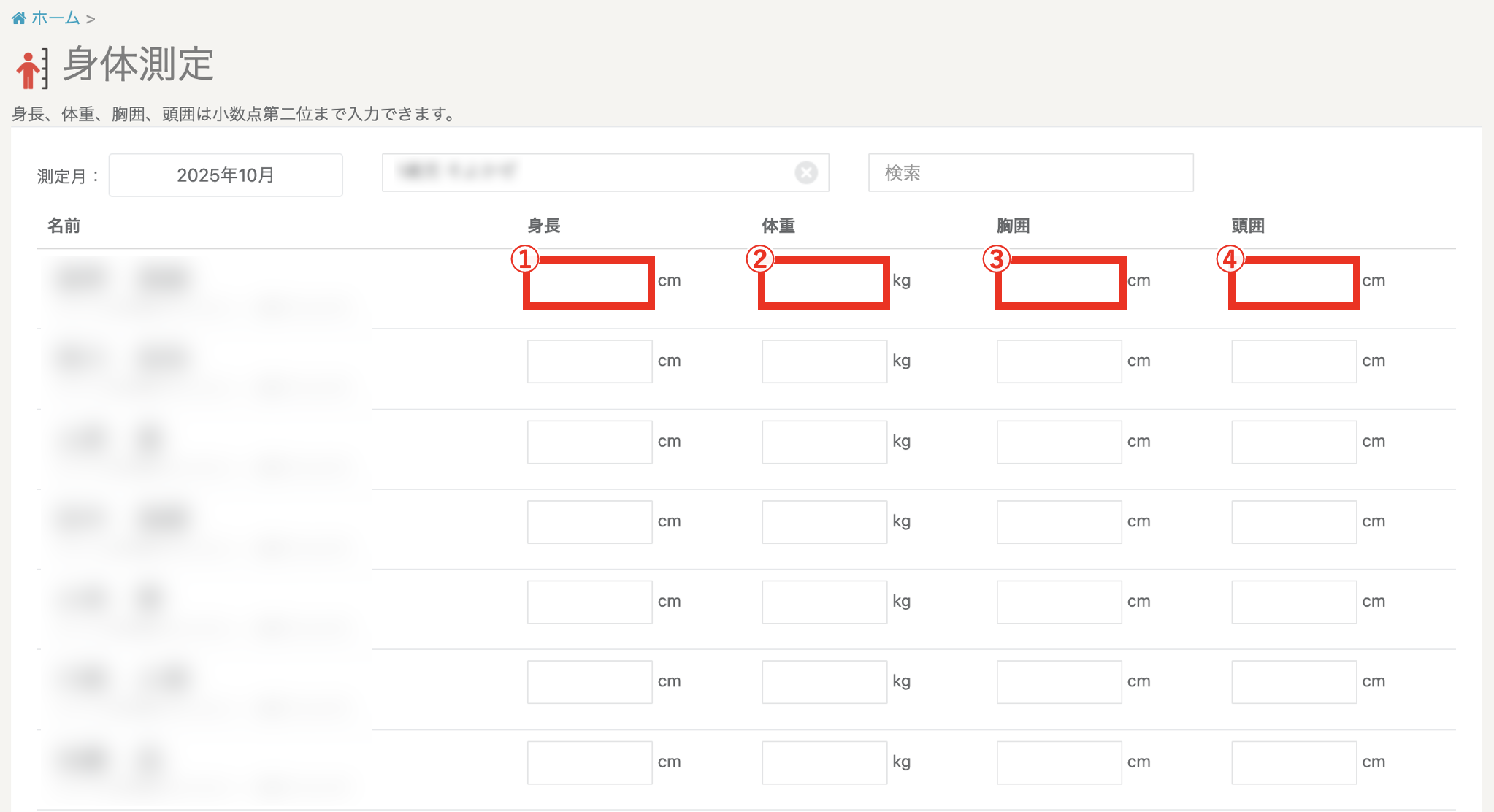Viewport: 1494px width, 812px height.
Task: Click chest field marked number 3
Action: pyautogui.click(x=1060, y=283)
